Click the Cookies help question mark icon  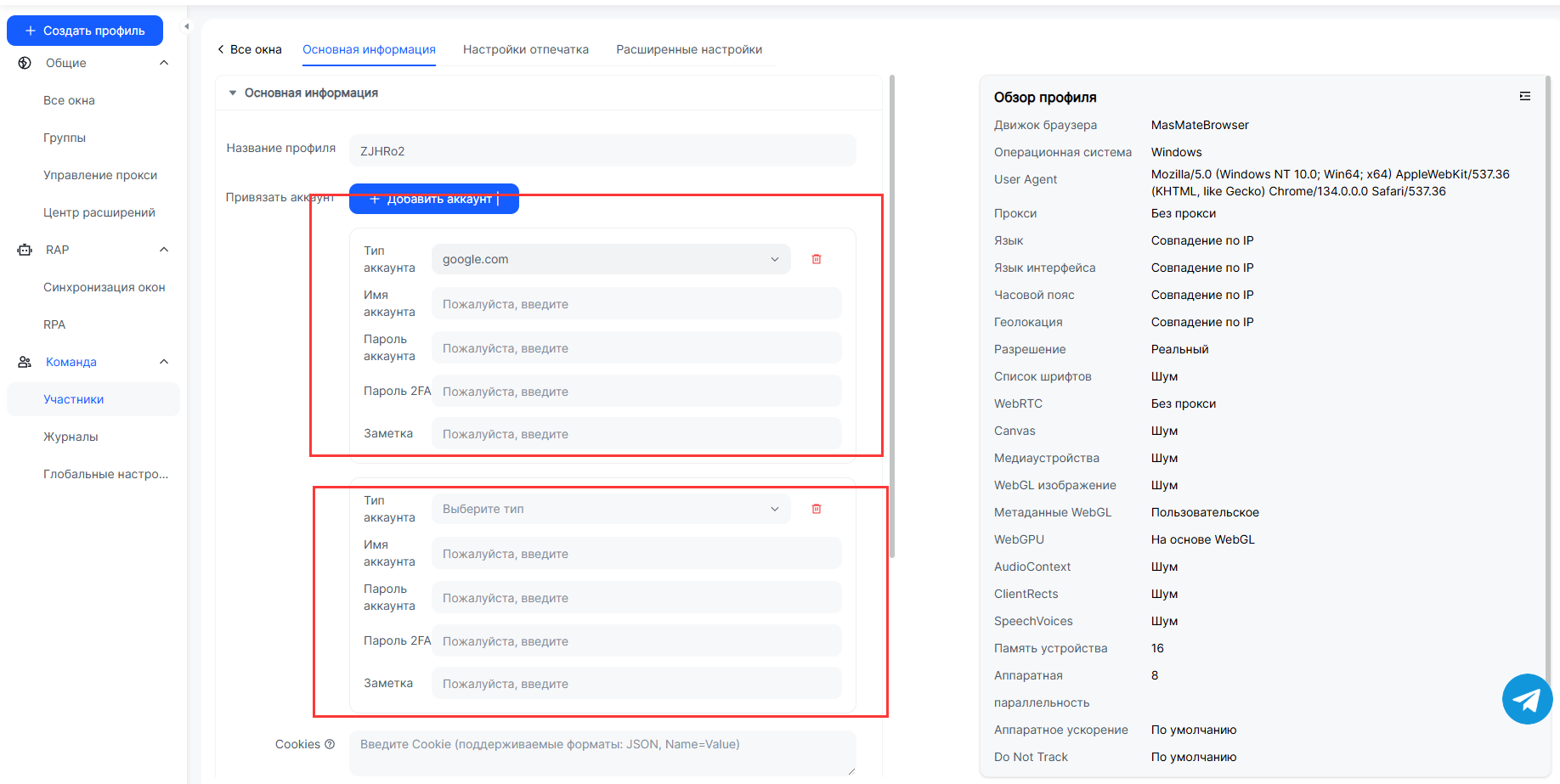pyautogui.click(x=330, y=744)
